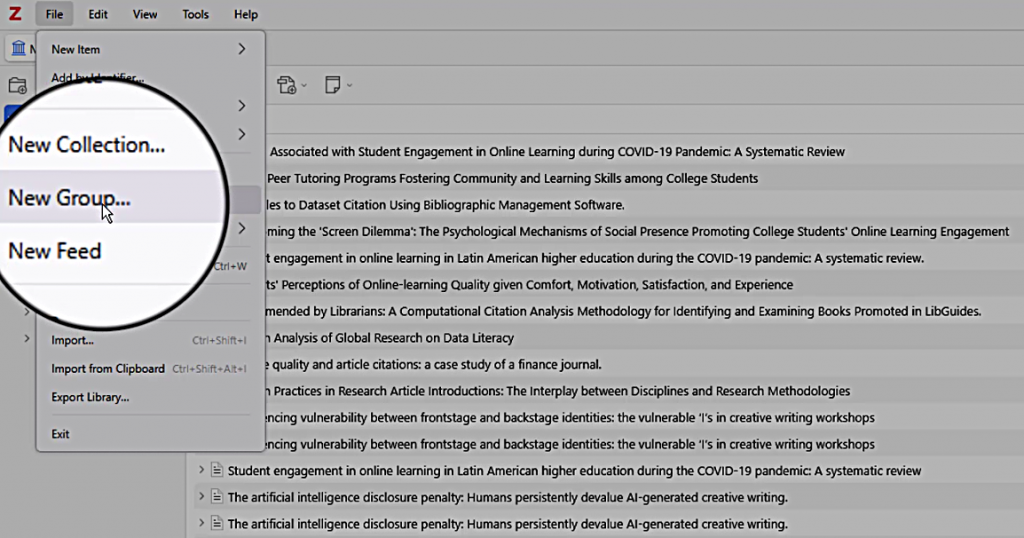Open the Help menu in menu bar
The height and width of the screenshot is (538, 1024).
pos(246,14)
